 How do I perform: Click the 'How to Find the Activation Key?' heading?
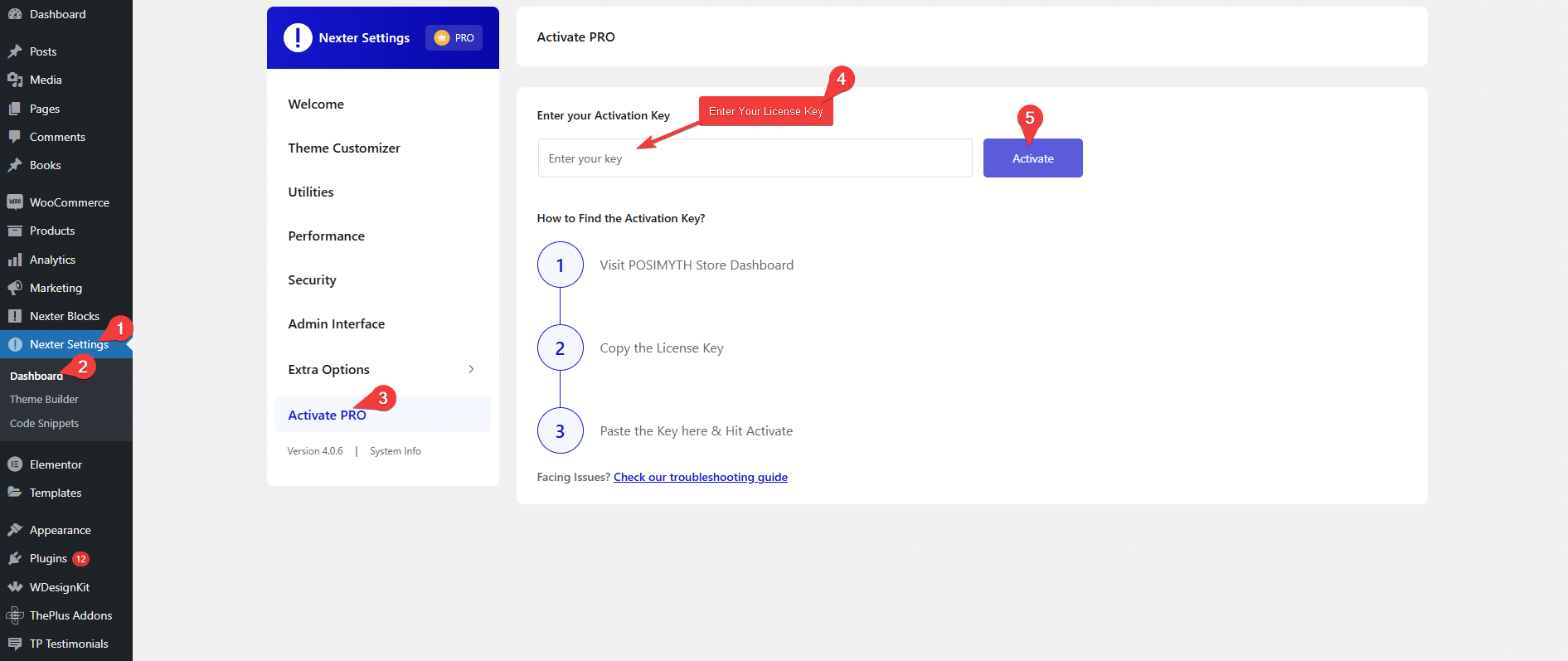point(621,218)
